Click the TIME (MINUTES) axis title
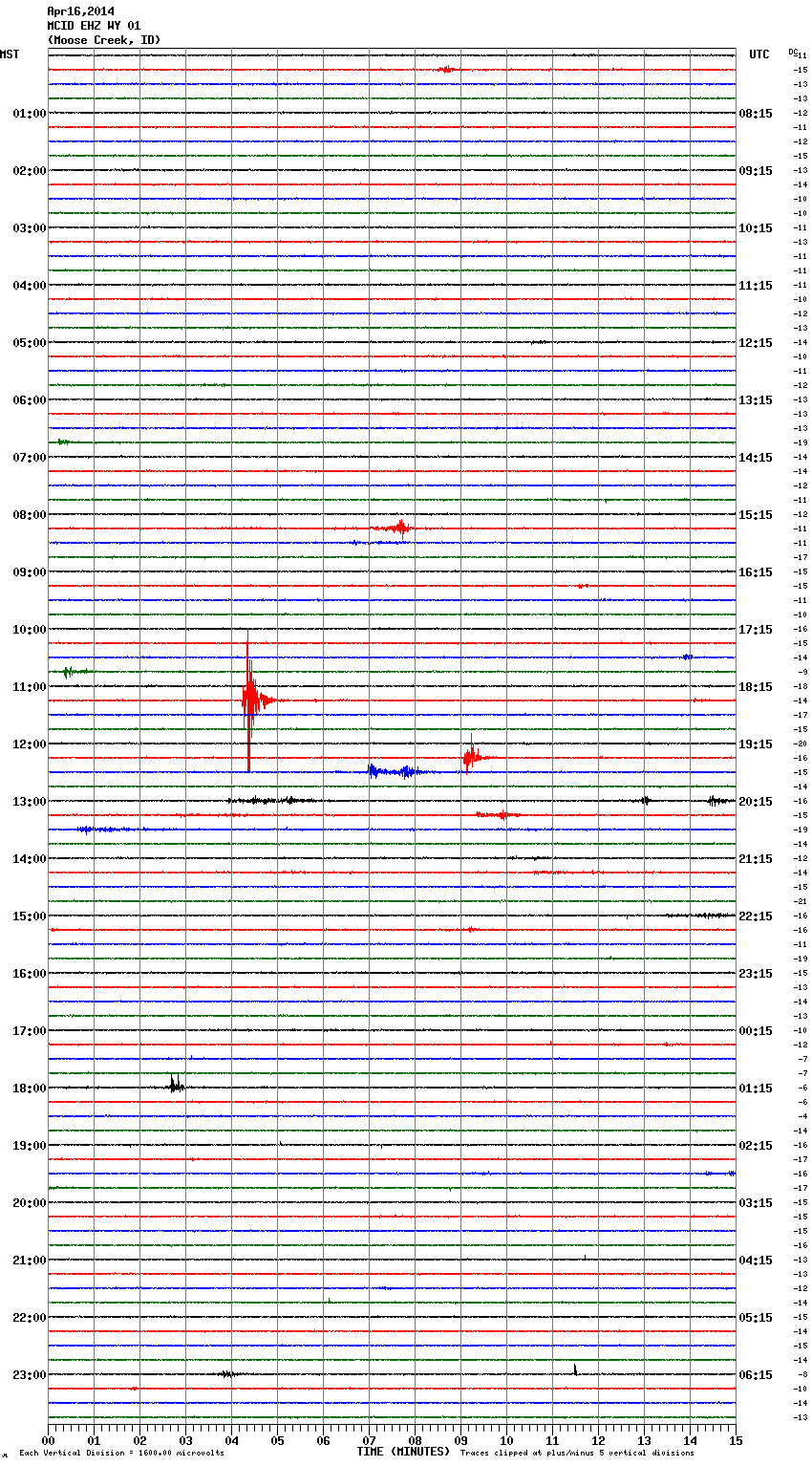812x1466 pixels. 403,1452
